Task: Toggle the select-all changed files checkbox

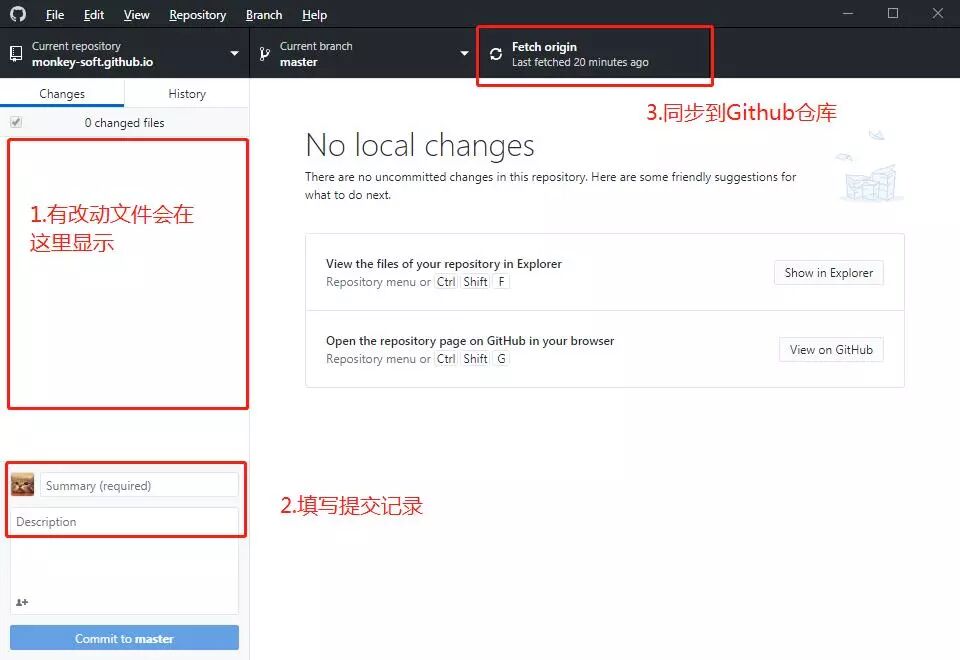Action: [x=16, y=122]
